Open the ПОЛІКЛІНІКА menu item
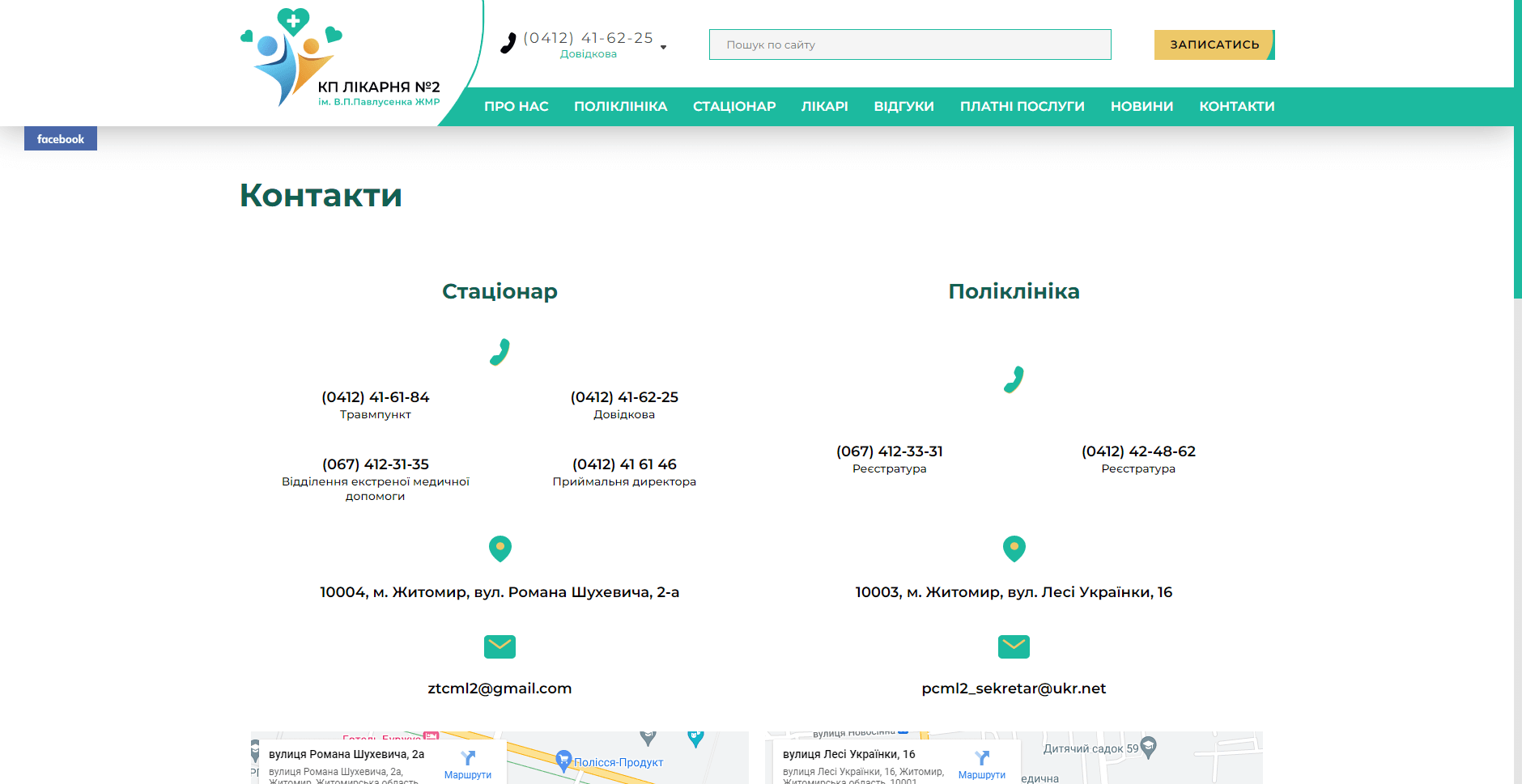This screenshot has width=1522, height=784. 620,107
